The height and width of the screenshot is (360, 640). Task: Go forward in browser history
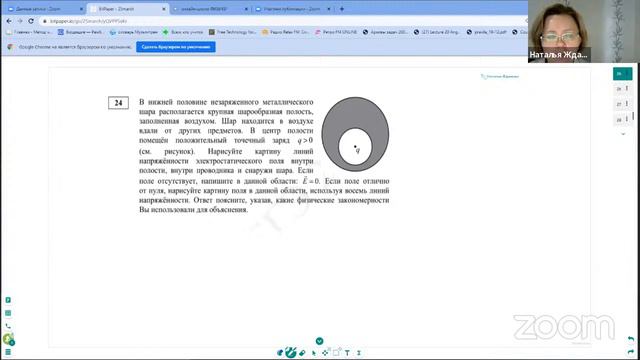coord(20,21)
